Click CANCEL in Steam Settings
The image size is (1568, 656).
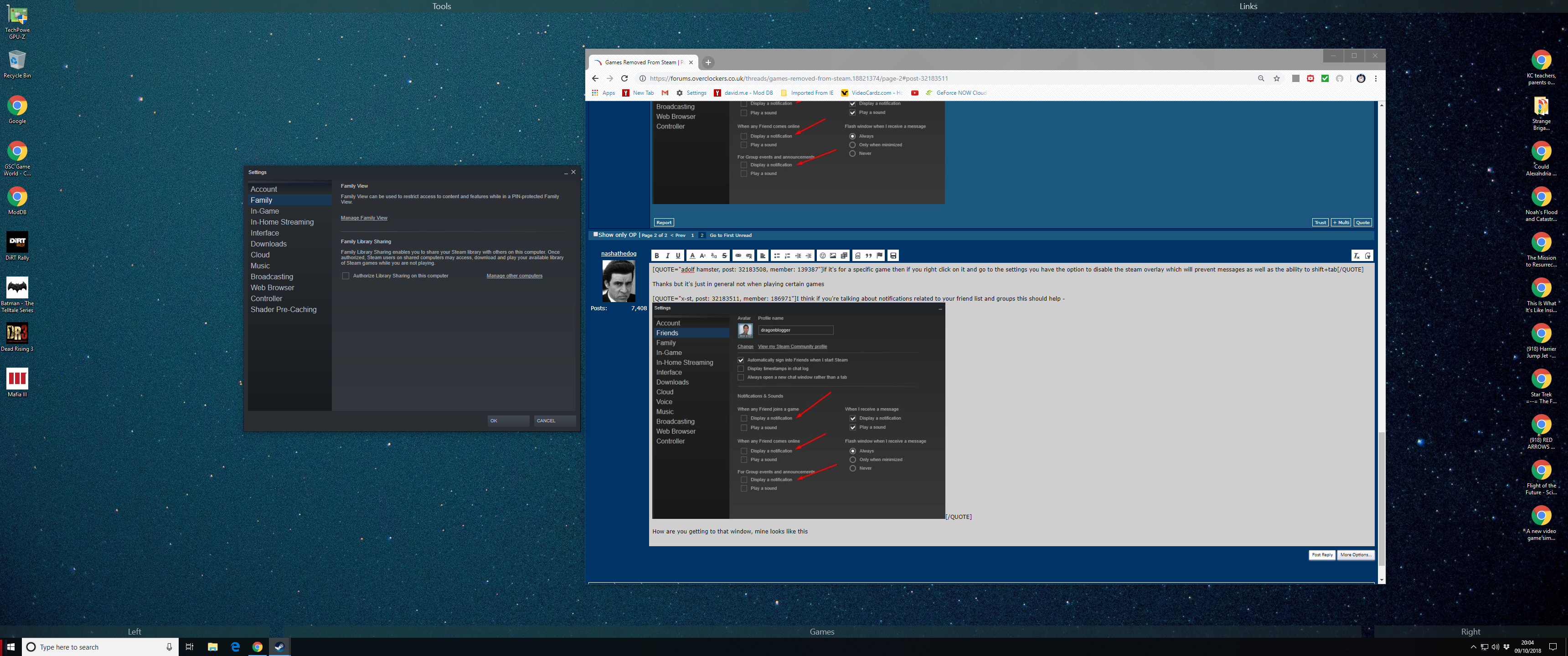pos(555,420)
